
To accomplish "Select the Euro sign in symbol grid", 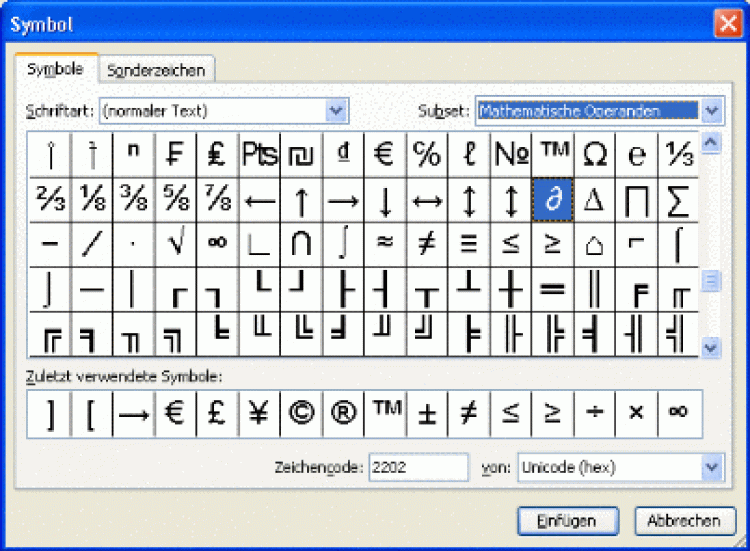I will 384,154.
